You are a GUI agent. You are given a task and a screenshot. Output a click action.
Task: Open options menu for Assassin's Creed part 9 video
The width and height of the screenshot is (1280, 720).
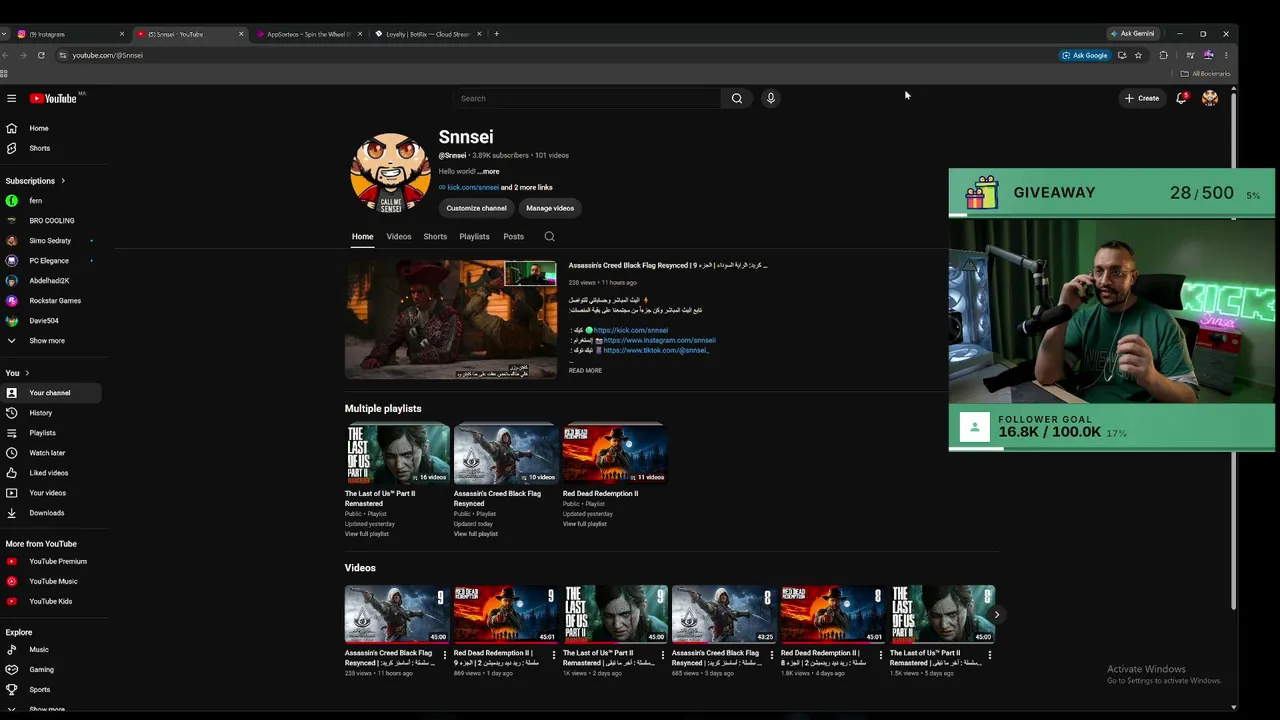[445, 655]
